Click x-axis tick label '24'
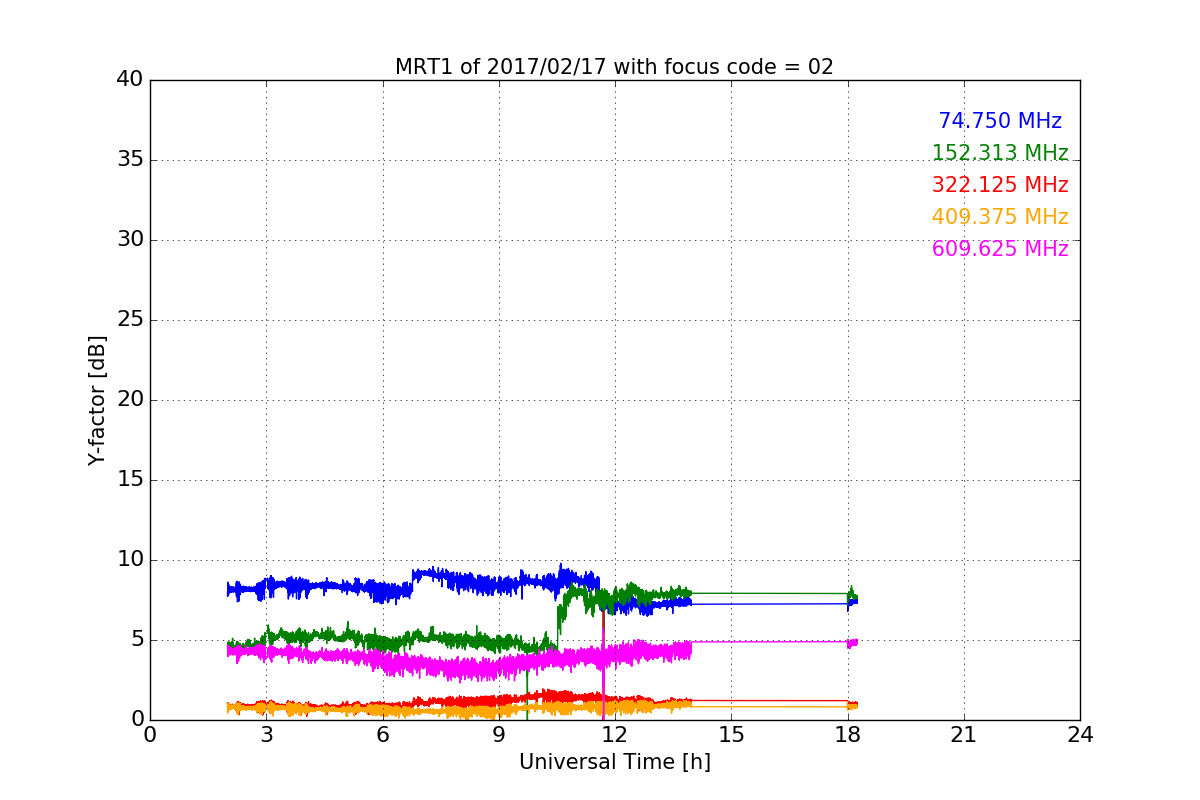The height and width of the screenshot is (800, 1200). pos(1080,735)
